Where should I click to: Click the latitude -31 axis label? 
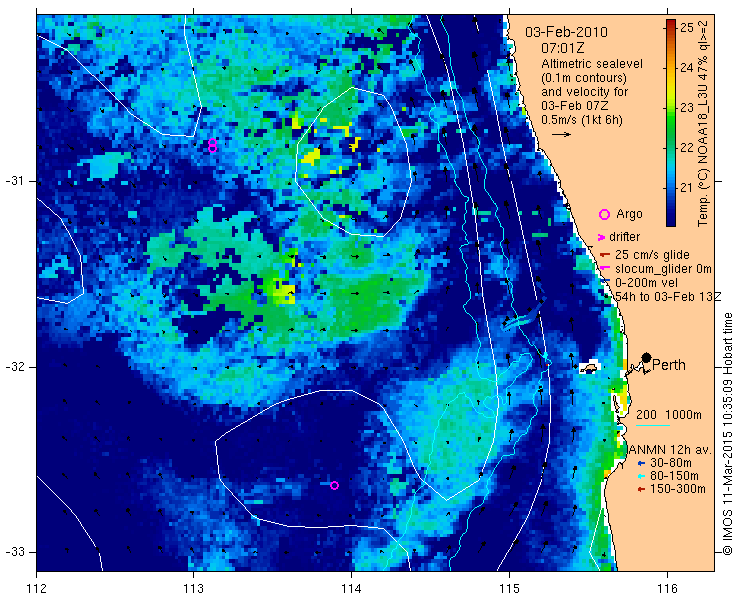14,181
